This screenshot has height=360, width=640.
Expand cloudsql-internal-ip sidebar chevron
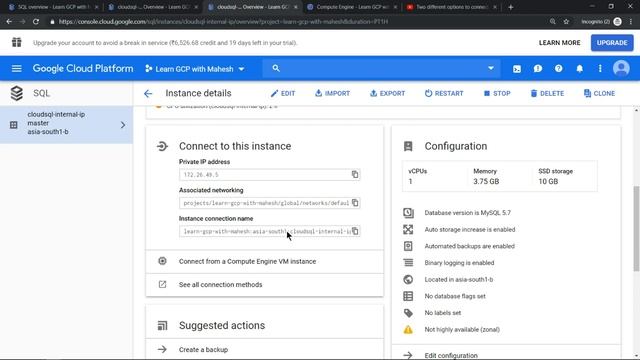[123, 125]
